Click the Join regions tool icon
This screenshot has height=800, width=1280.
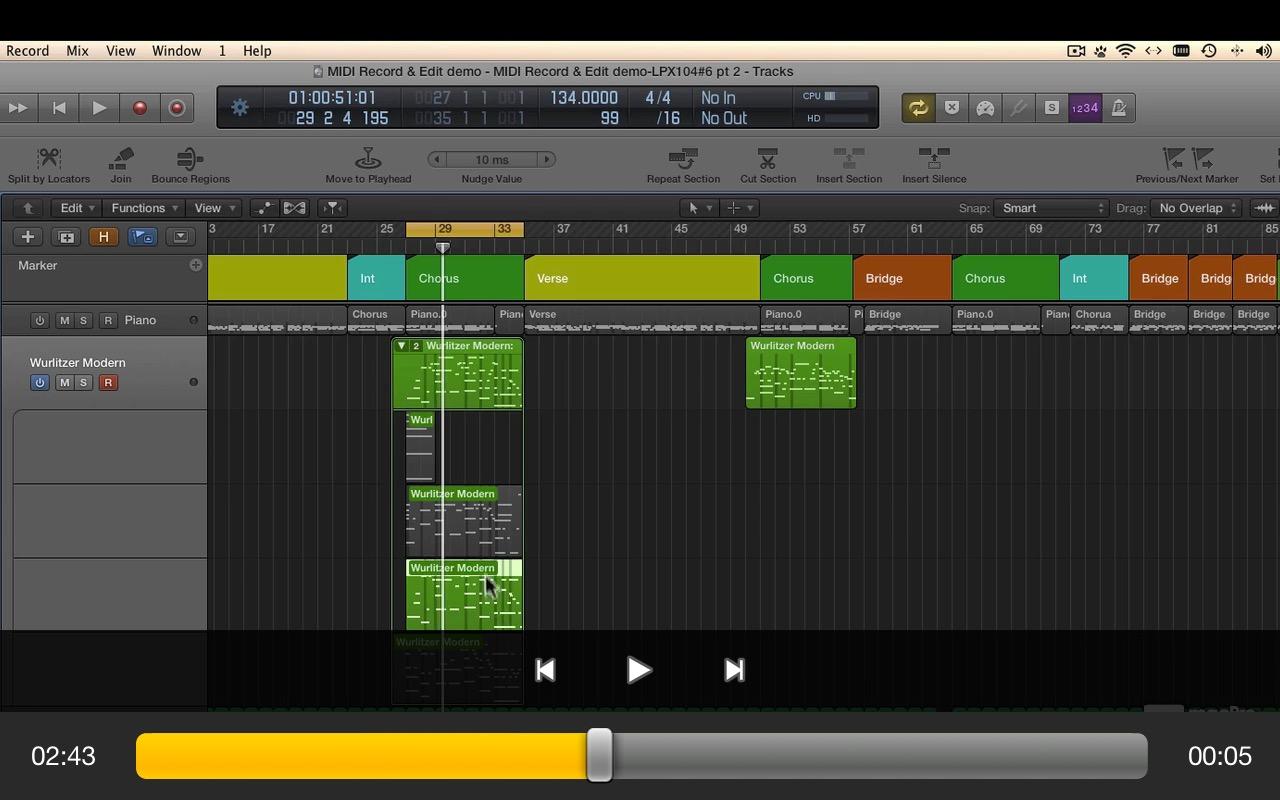121,159
